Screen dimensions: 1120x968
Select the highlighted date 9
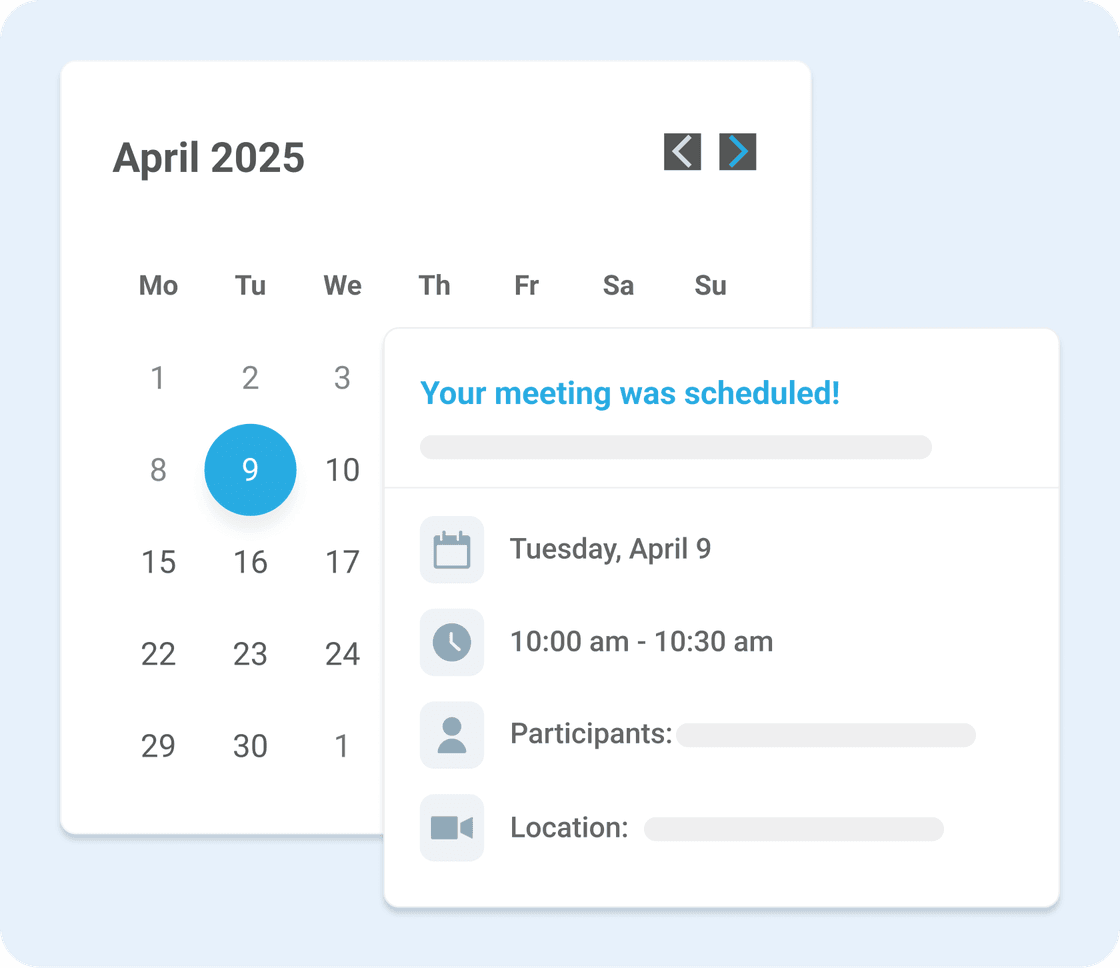[x=250, y=470]
